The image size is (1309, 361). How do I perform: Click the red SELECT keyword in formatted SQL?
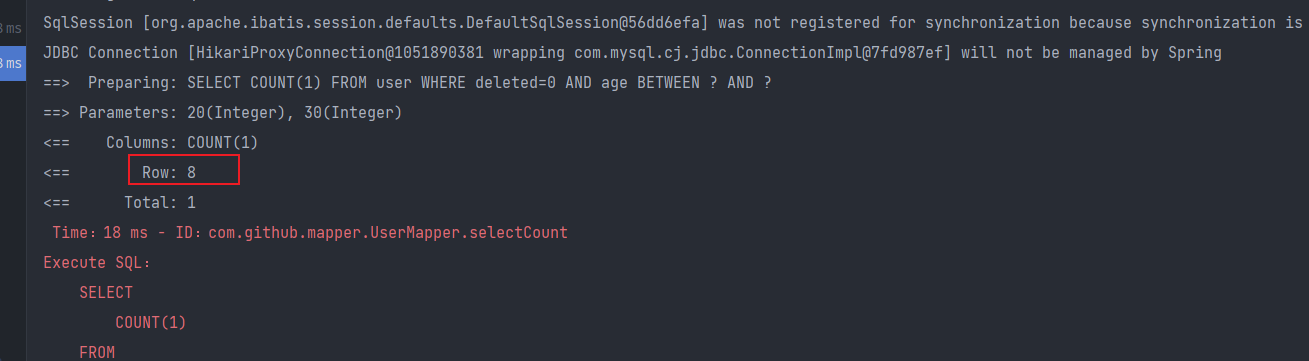click(x=106, y=292)
